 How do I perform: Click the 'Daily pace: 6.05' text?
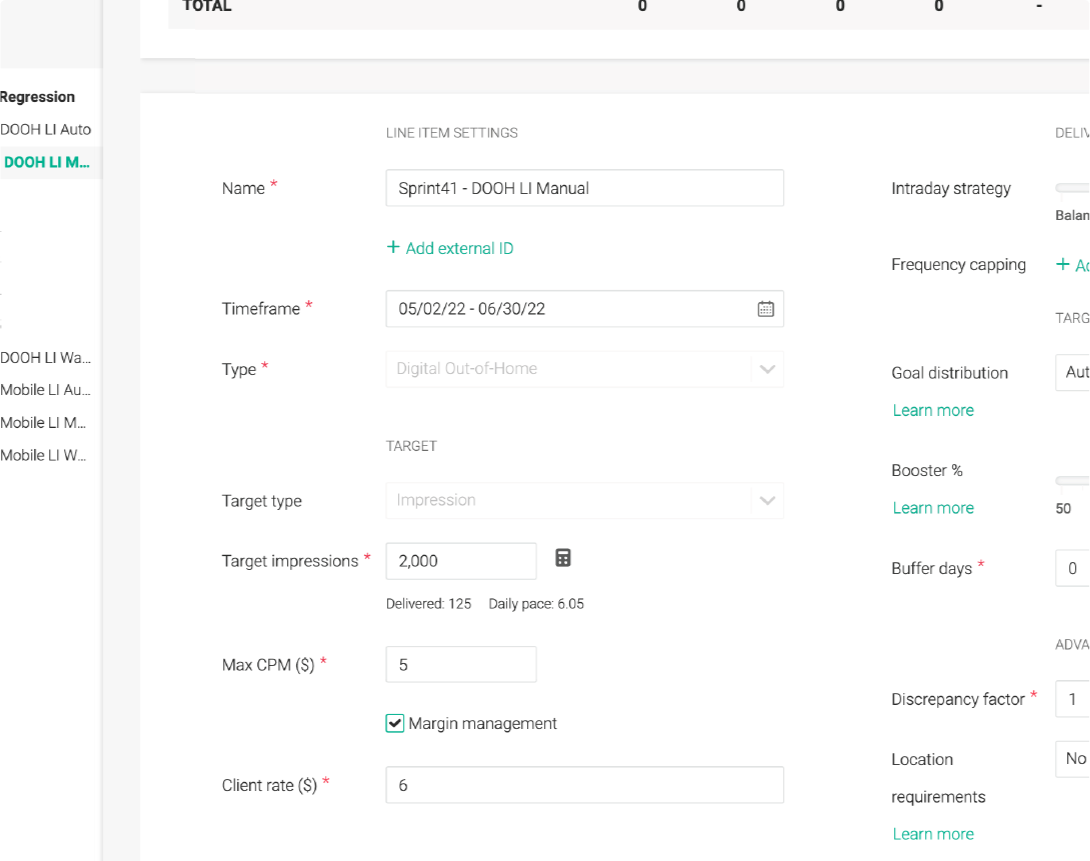pos(536,604)
